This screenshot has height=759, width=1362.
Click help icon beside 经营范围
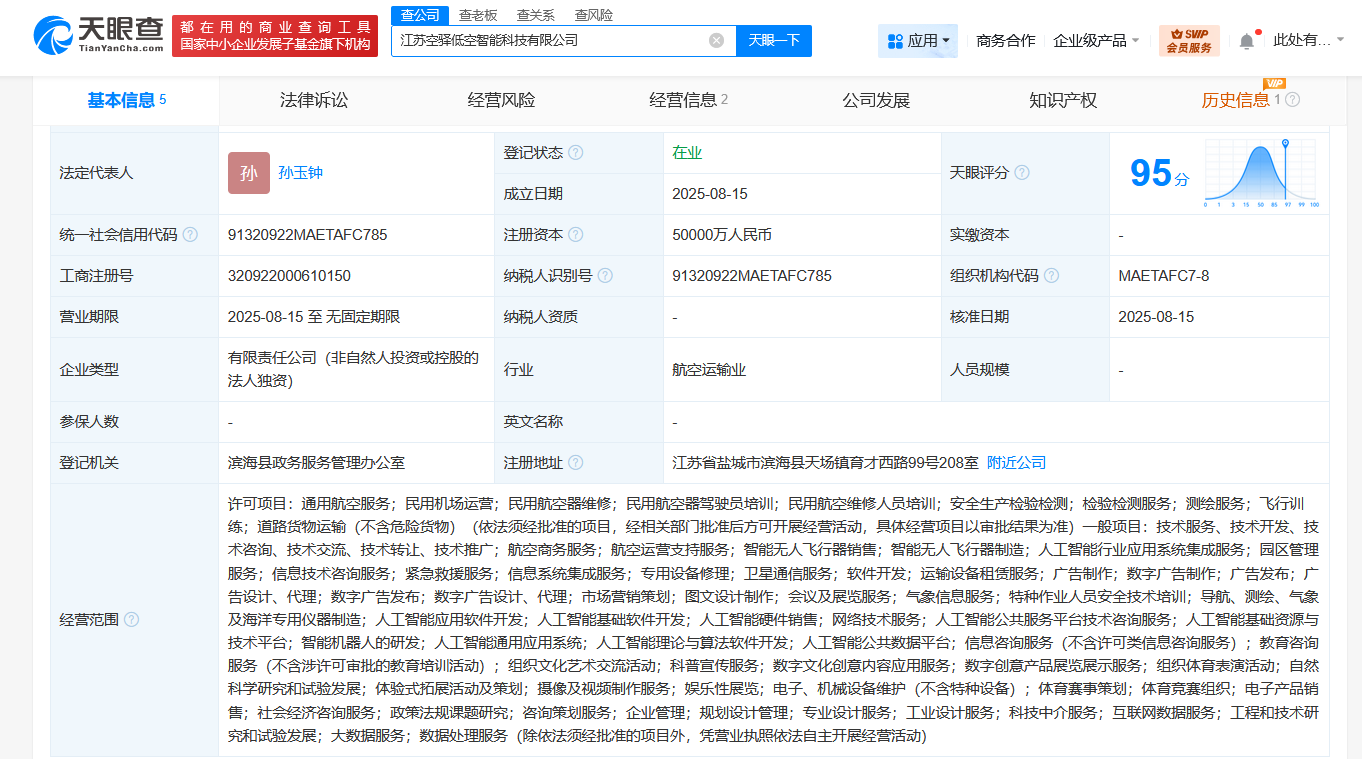coord(131,620)
